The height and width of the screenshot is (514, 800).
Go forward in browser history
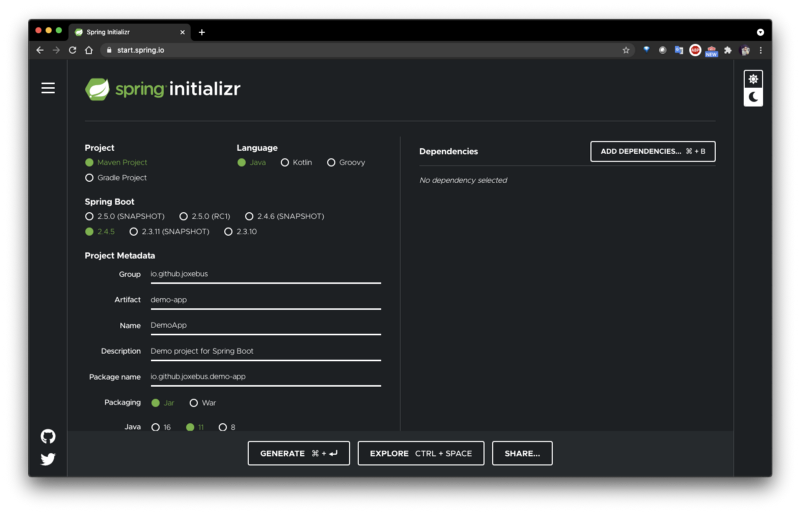[56, 50]
